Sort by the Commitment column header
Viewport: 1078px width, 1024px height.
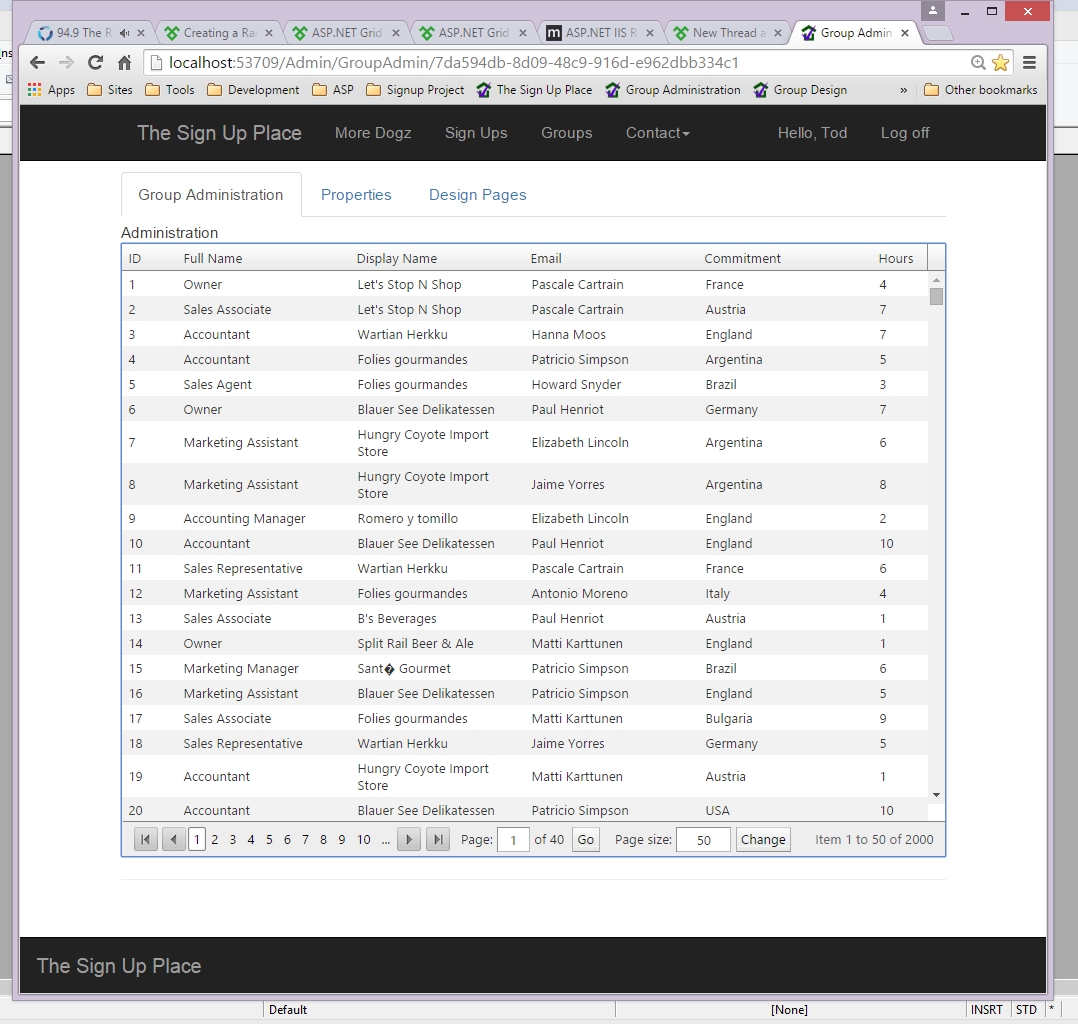tap(742, 259)
